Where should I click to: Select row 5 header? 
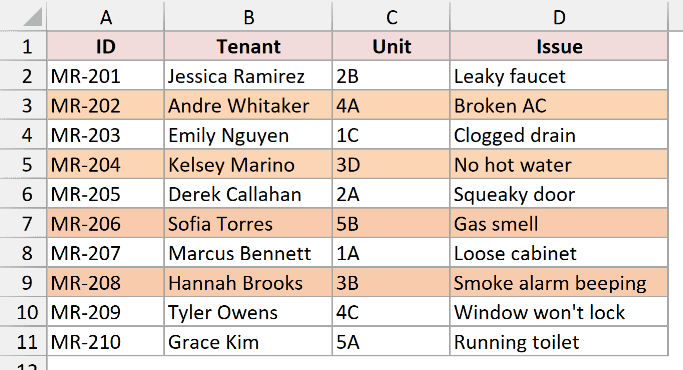23,164
